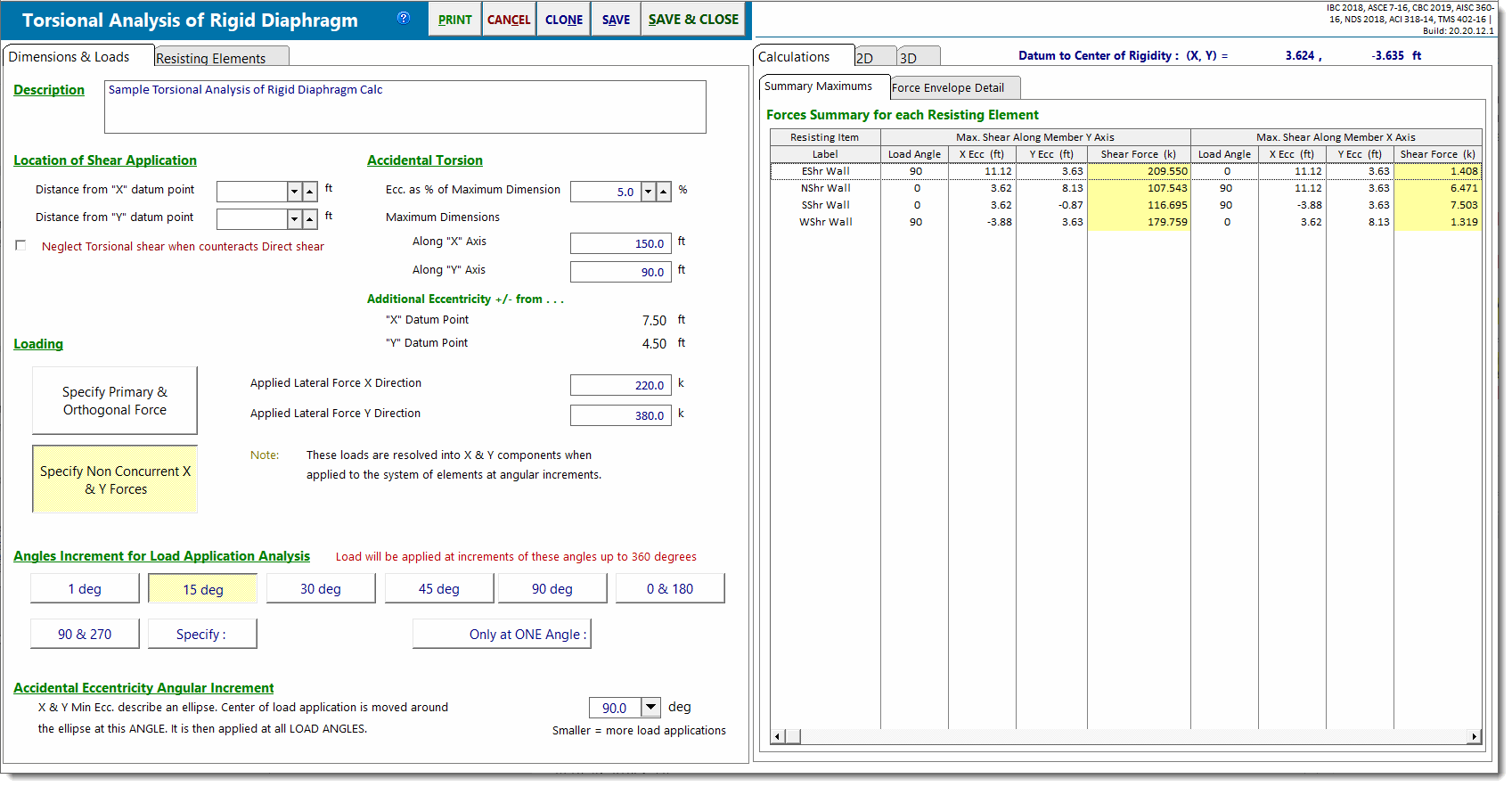Click the CANCEL button
This screenshot has width=1512, height=787.
pos(509,20)
